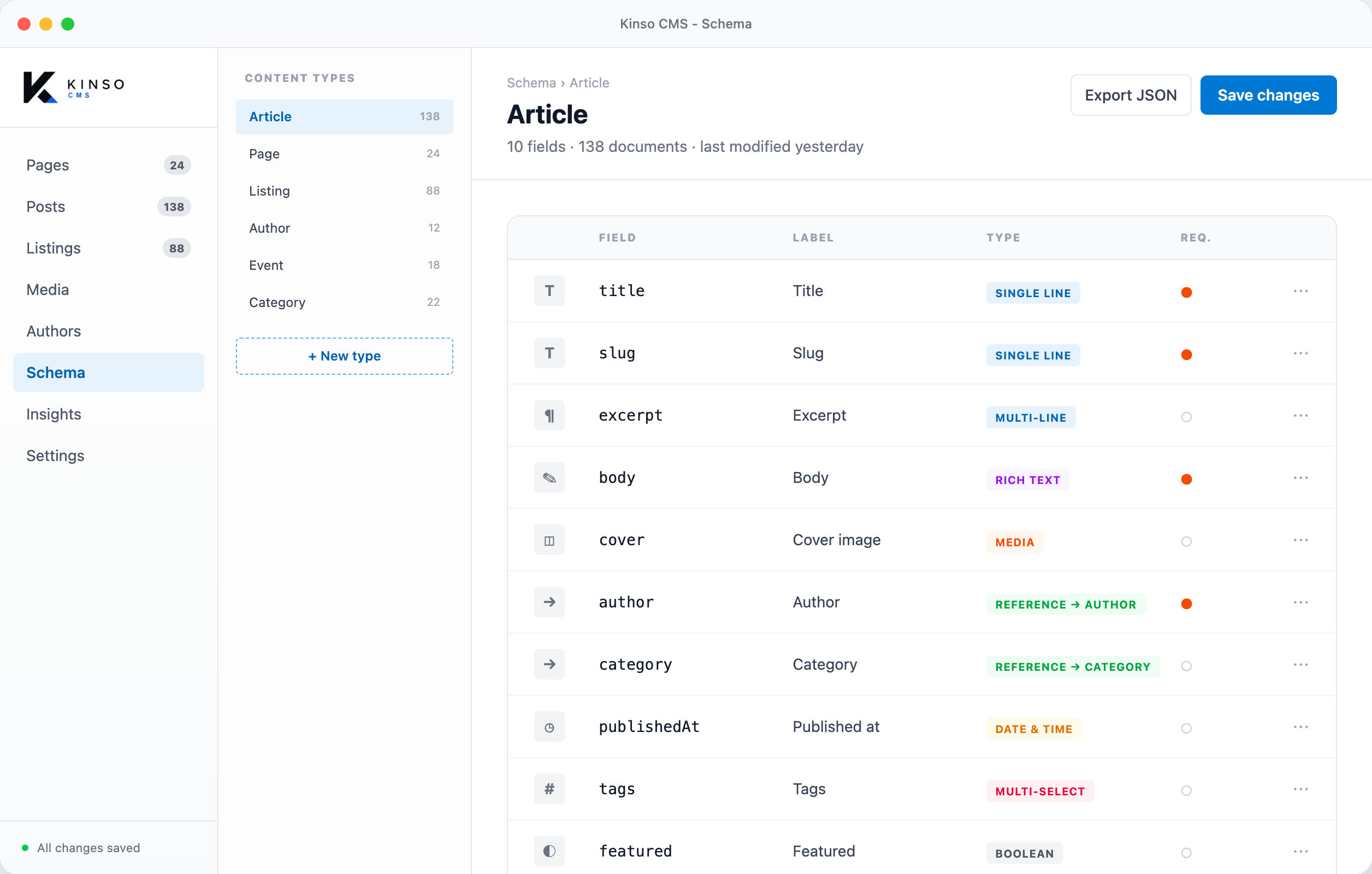Click the excerpt field's paragraph icon
Image resolution: width=1372 pixels, height=874 pixels.
pos(549,415)
